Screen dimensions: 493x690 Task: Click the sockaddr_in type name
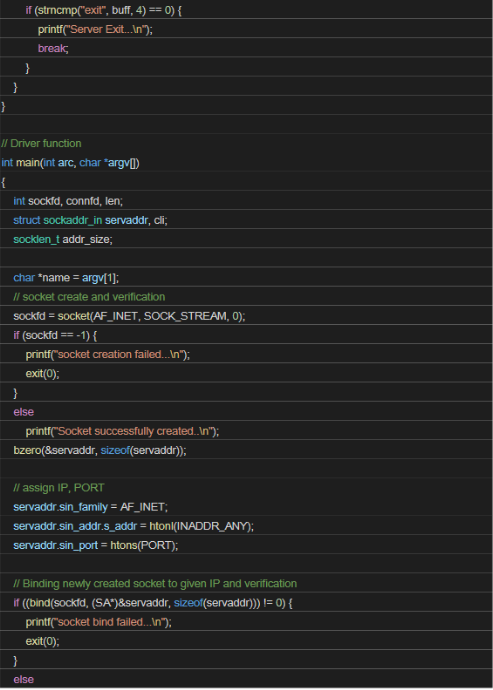pos(73,220)
